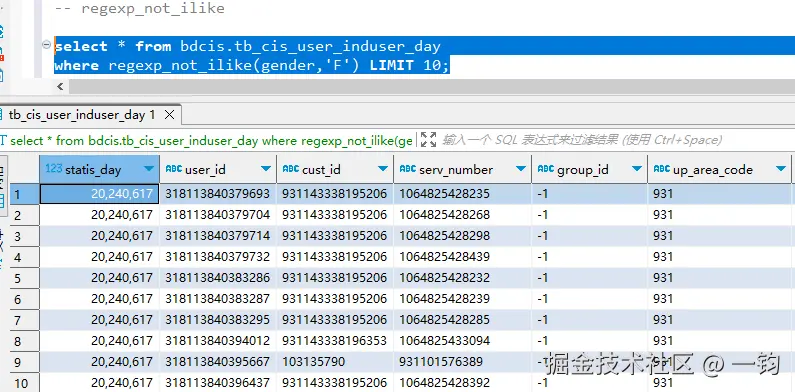Open the cust_id column filter dropdown
Screen dimensions: 795x392
(383, 169)
